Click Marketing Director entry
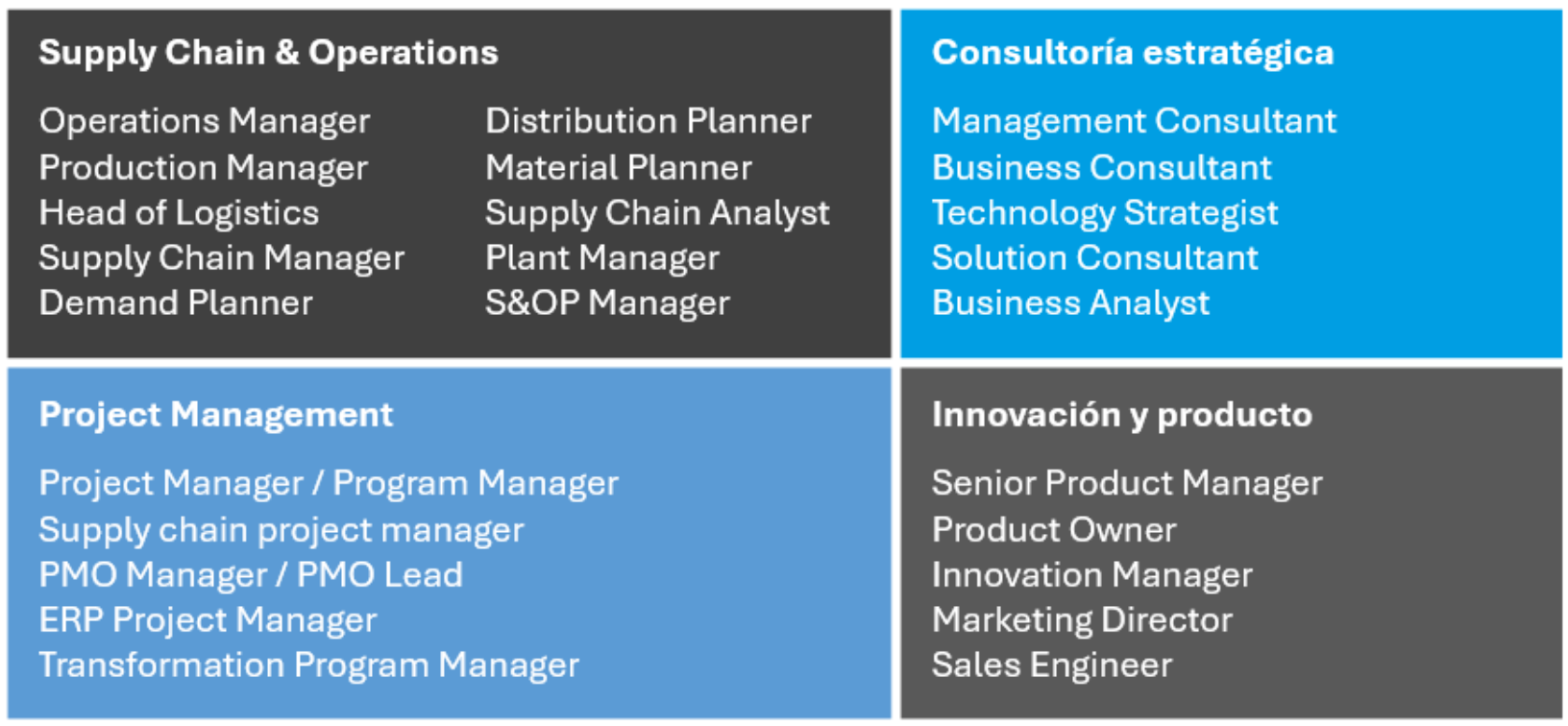Viewport: 1568px width, 726px height. (x=1082, y=620)
